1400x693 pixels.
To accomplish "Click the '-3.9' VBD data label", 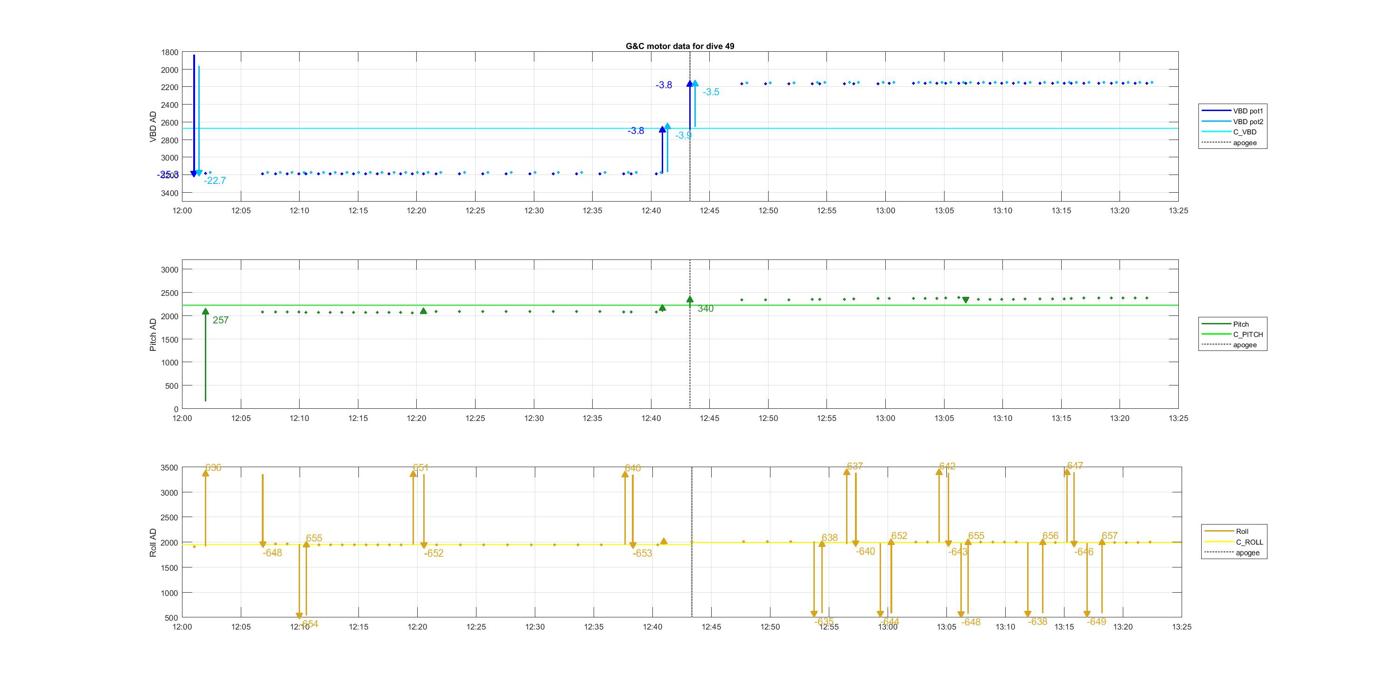I will coord(683,135).
